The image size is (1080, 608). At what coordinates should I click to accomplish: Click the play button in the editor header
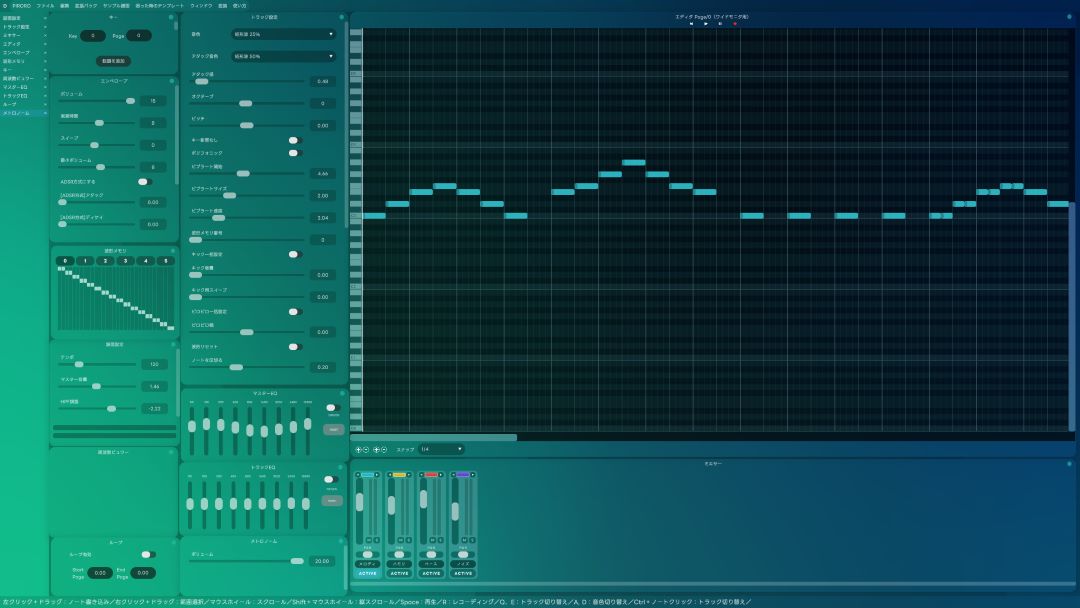[705, 24]
